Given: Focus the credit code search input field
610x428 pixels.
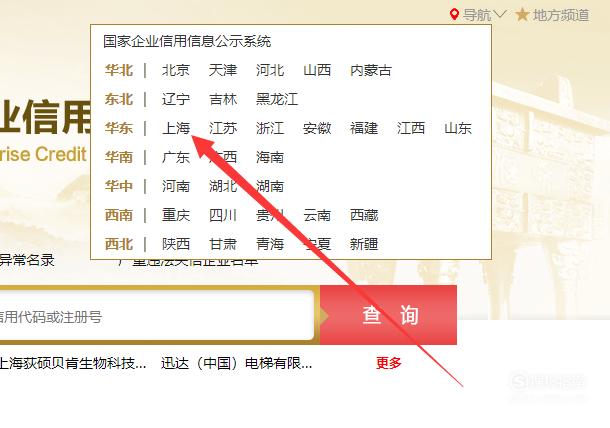Looking at the screenshot, I should click(156, 315).
